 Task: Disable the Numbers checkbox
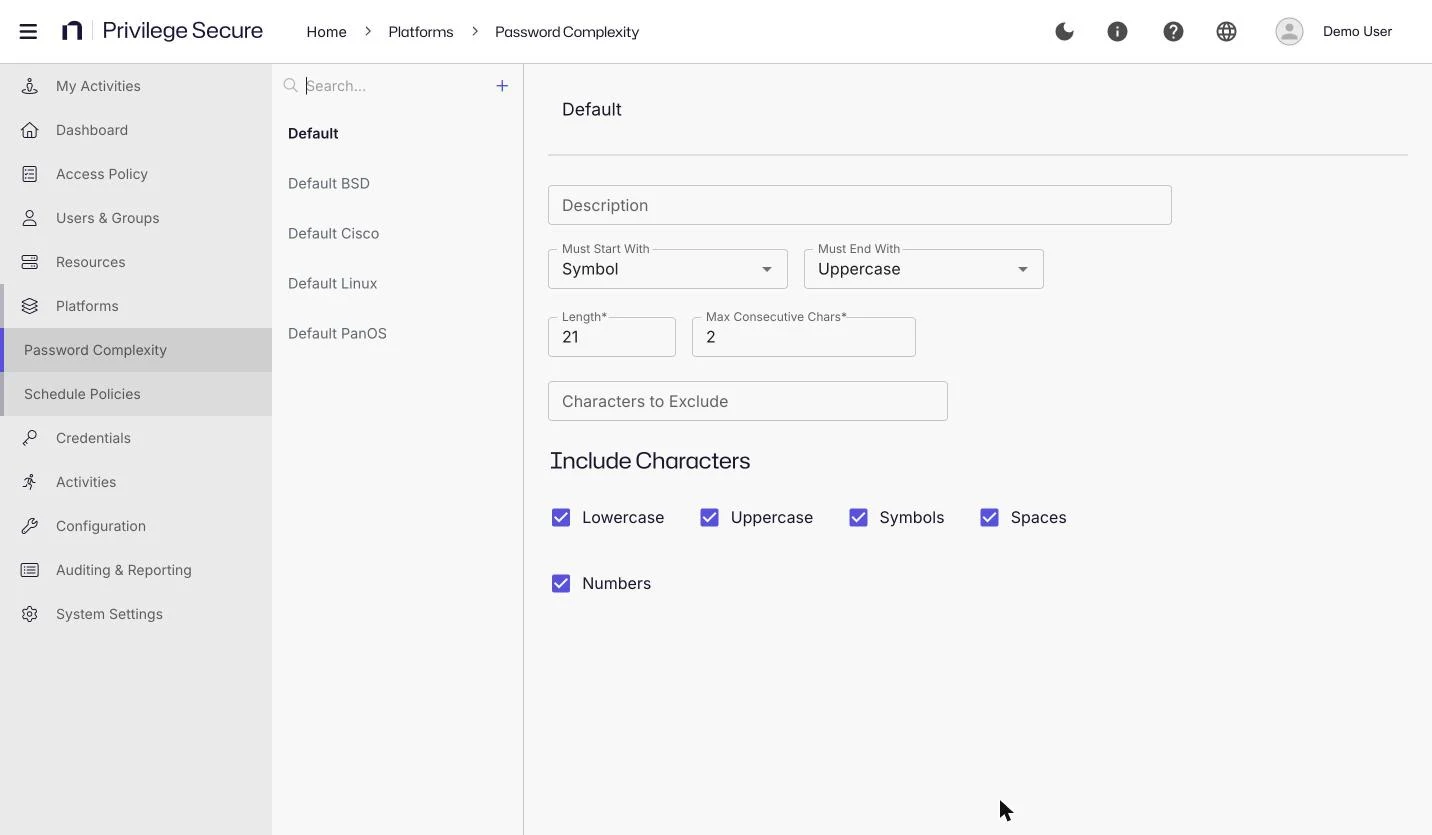(561, 583)
